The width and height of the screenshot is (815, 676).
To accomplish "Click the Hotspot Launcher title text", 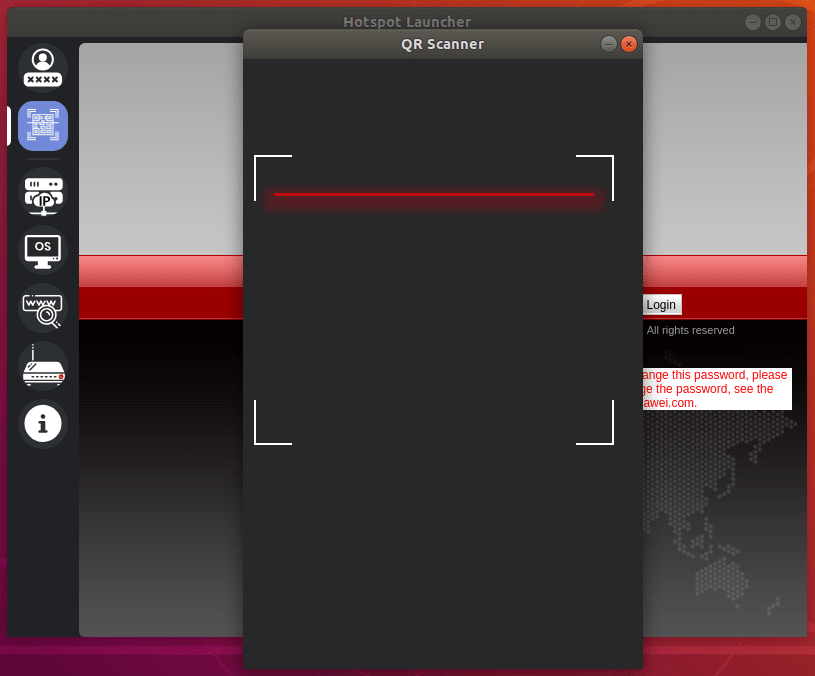I will [407, 22].
